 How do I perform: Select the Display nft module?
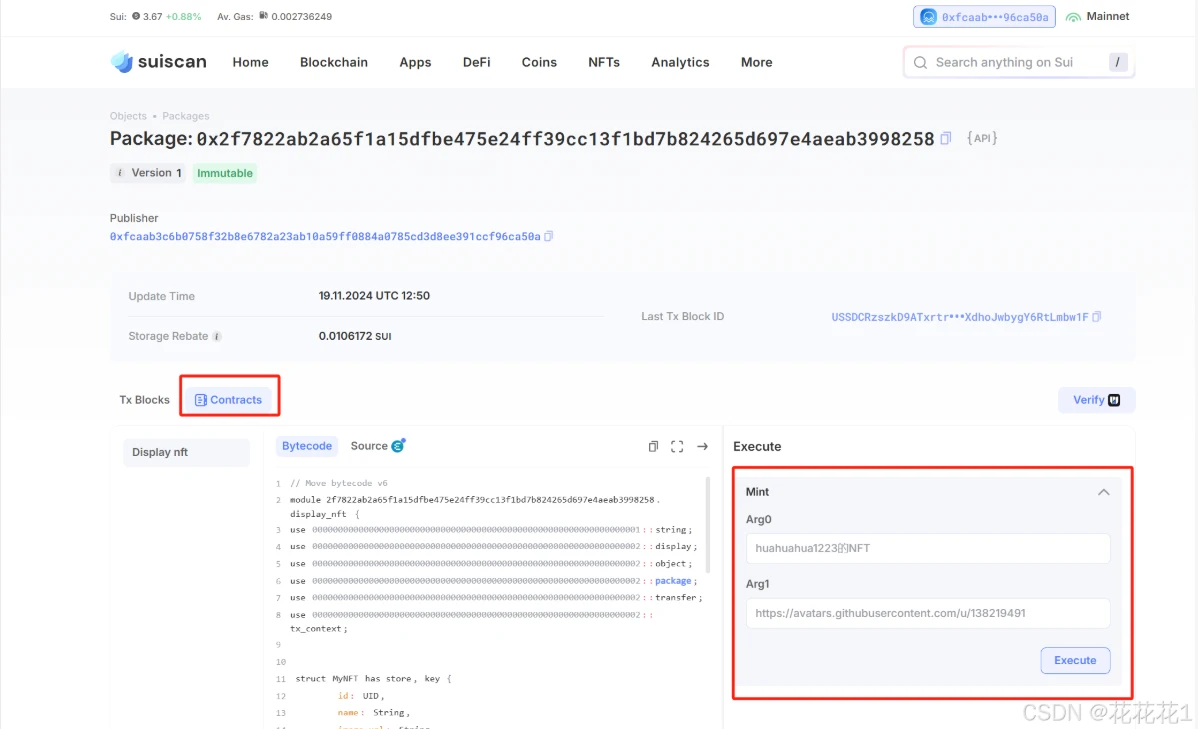[x=186, y=452]
